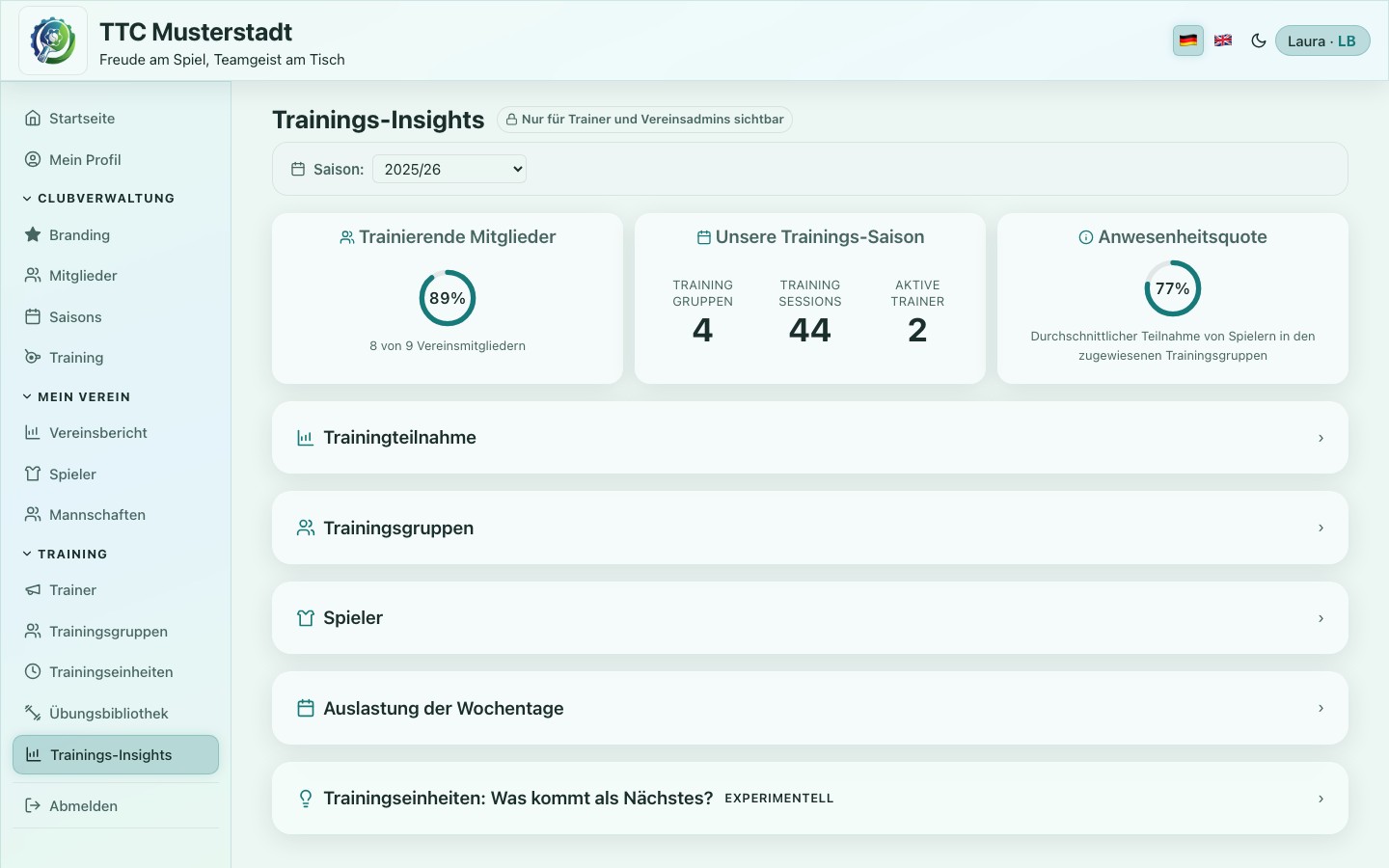Switch language to German flag

[1188, 41]
